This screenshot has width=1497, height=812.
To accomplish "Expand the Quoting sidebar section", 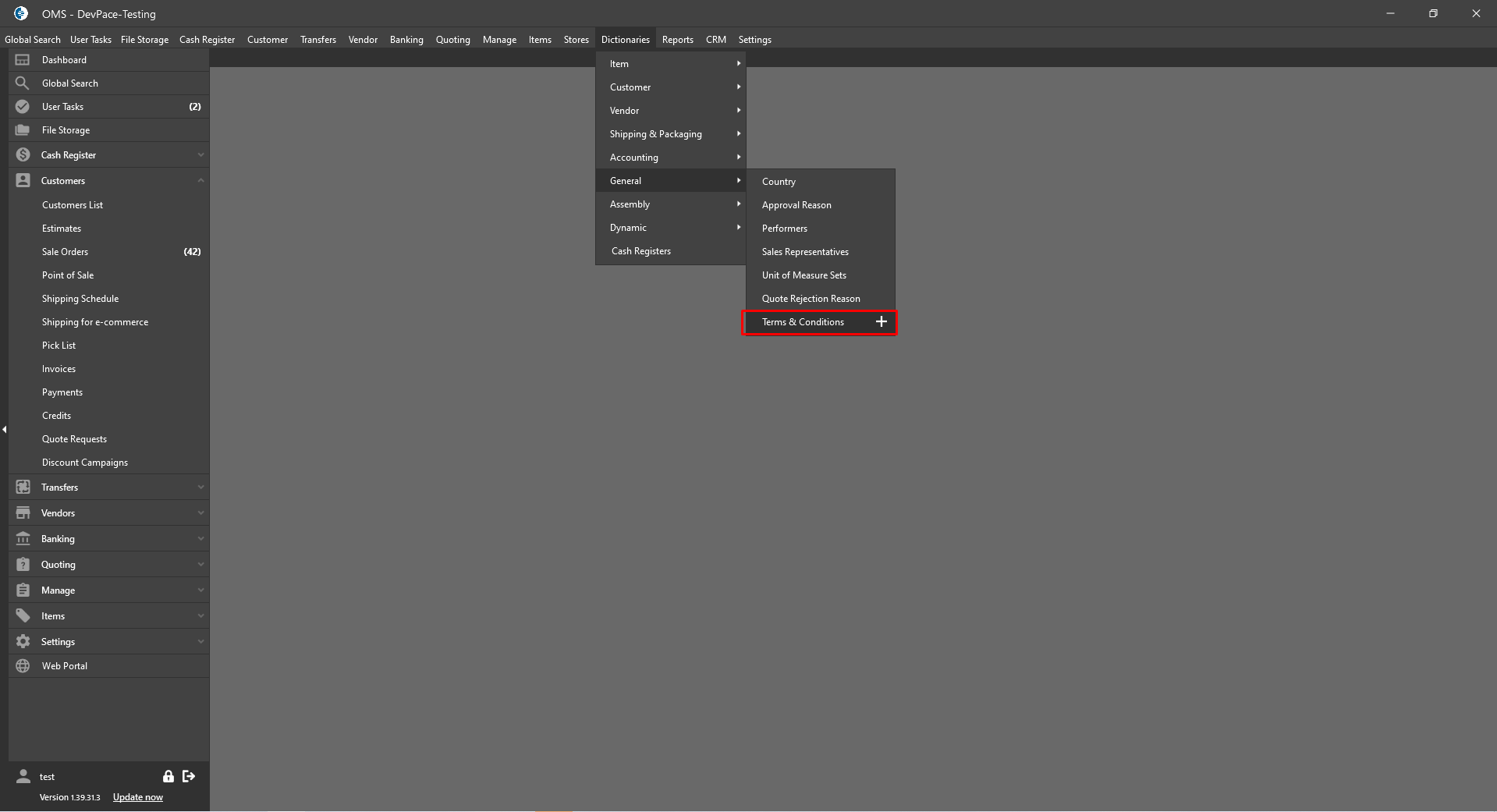I will [200, 565].
